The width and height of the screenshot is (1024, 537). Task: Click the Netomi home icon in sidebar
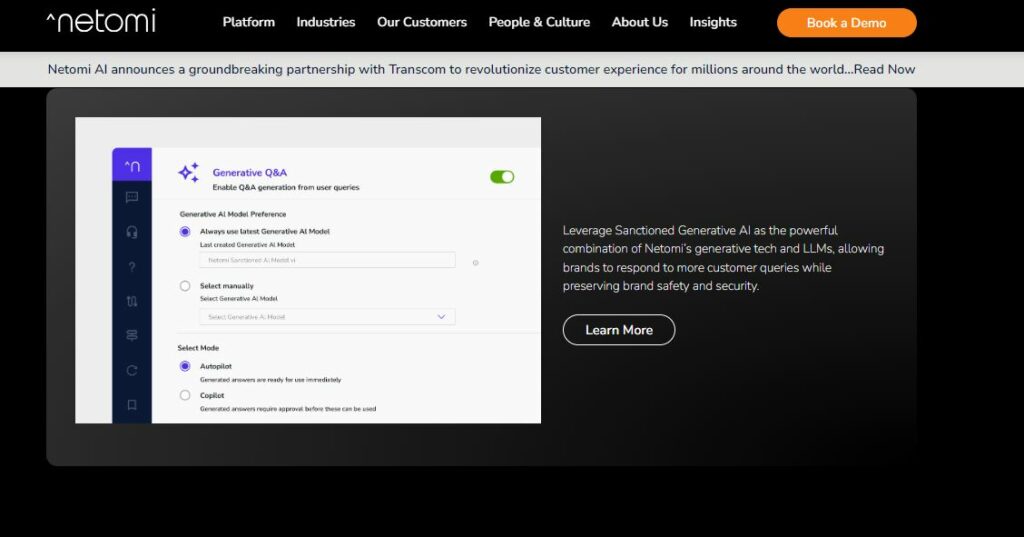(x=132, y=165)
